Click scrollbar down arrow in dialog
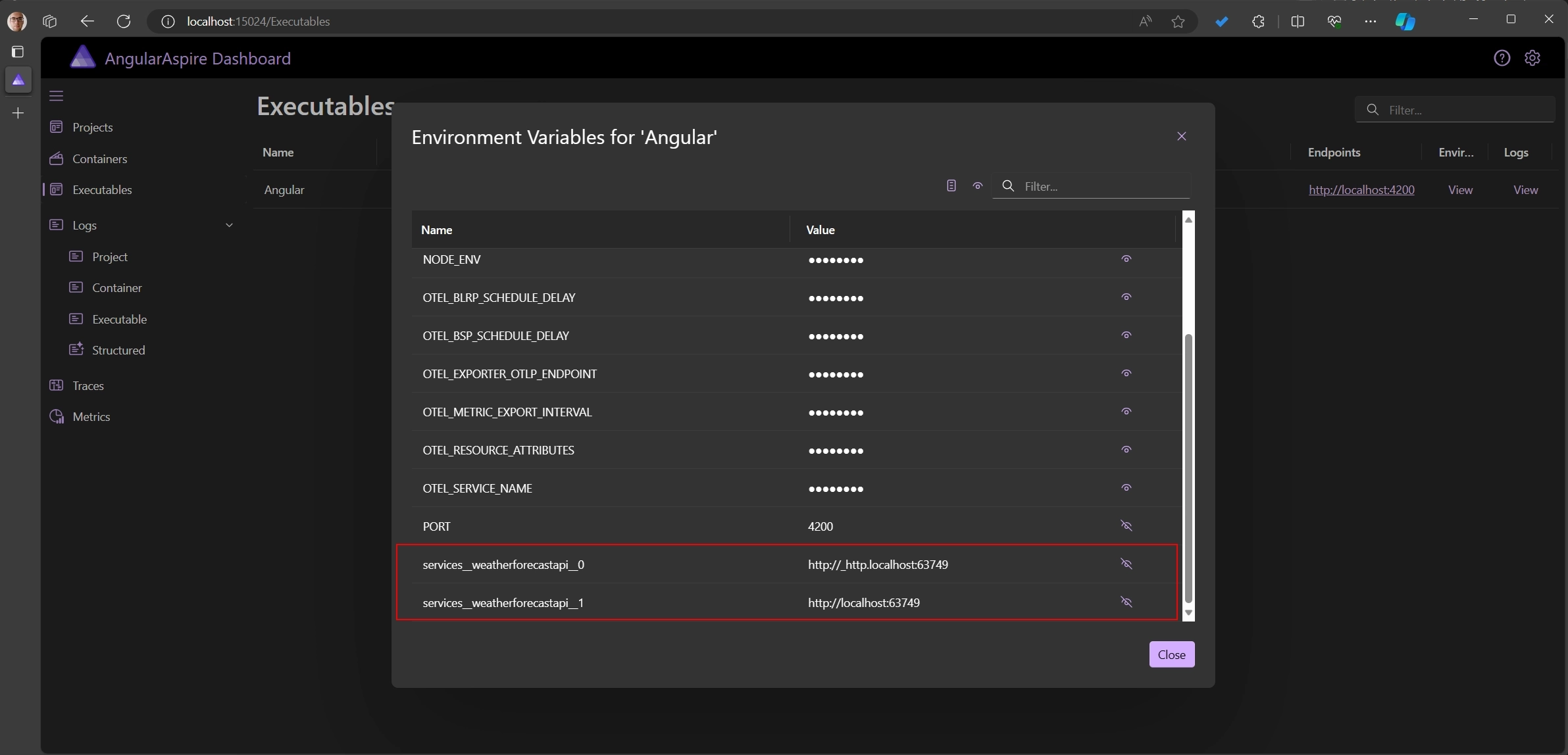Screen dimensions: 1568x755 1188,613
